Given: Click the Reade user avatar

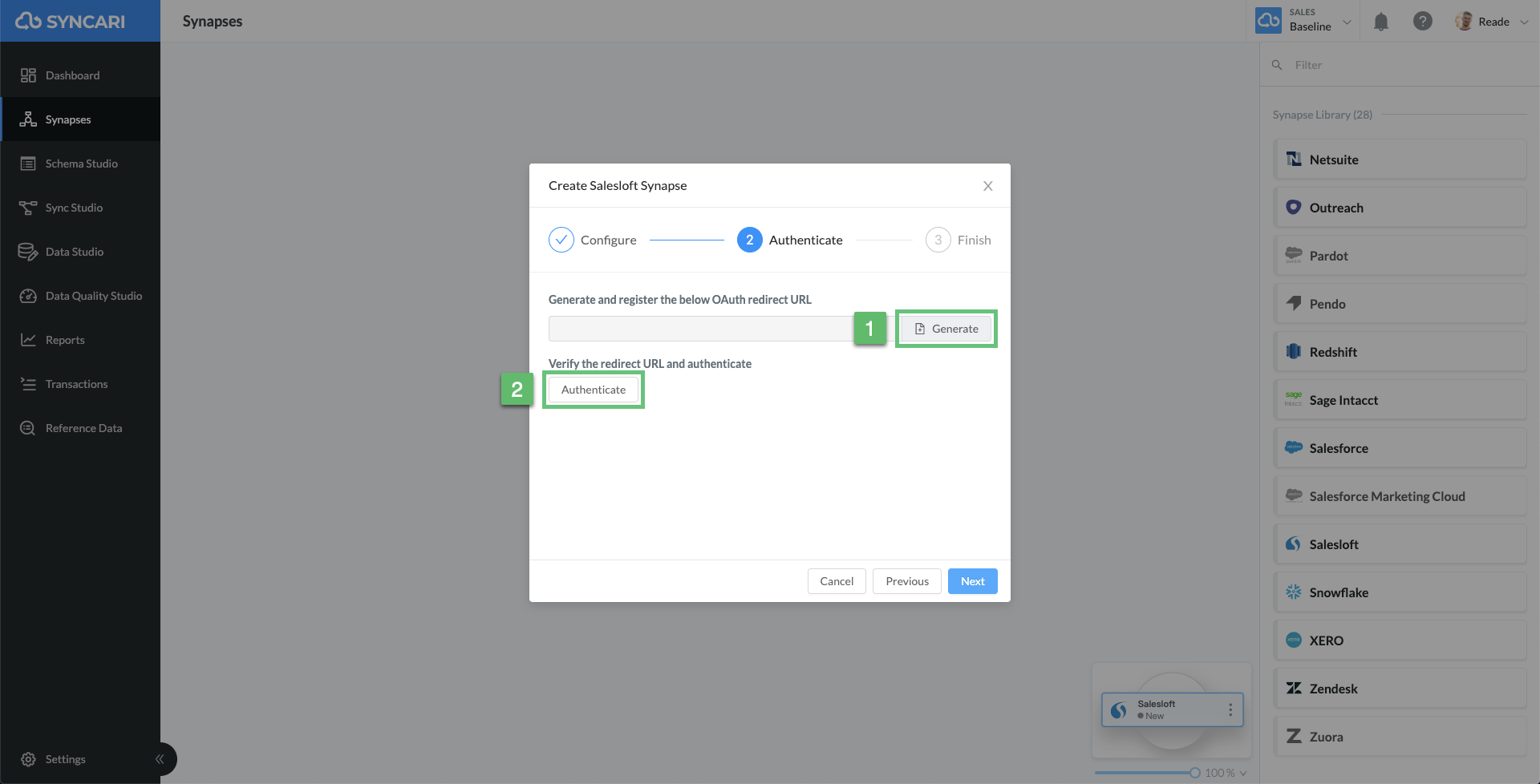Looking at the screenshot, I should [x=1464, y=22].
